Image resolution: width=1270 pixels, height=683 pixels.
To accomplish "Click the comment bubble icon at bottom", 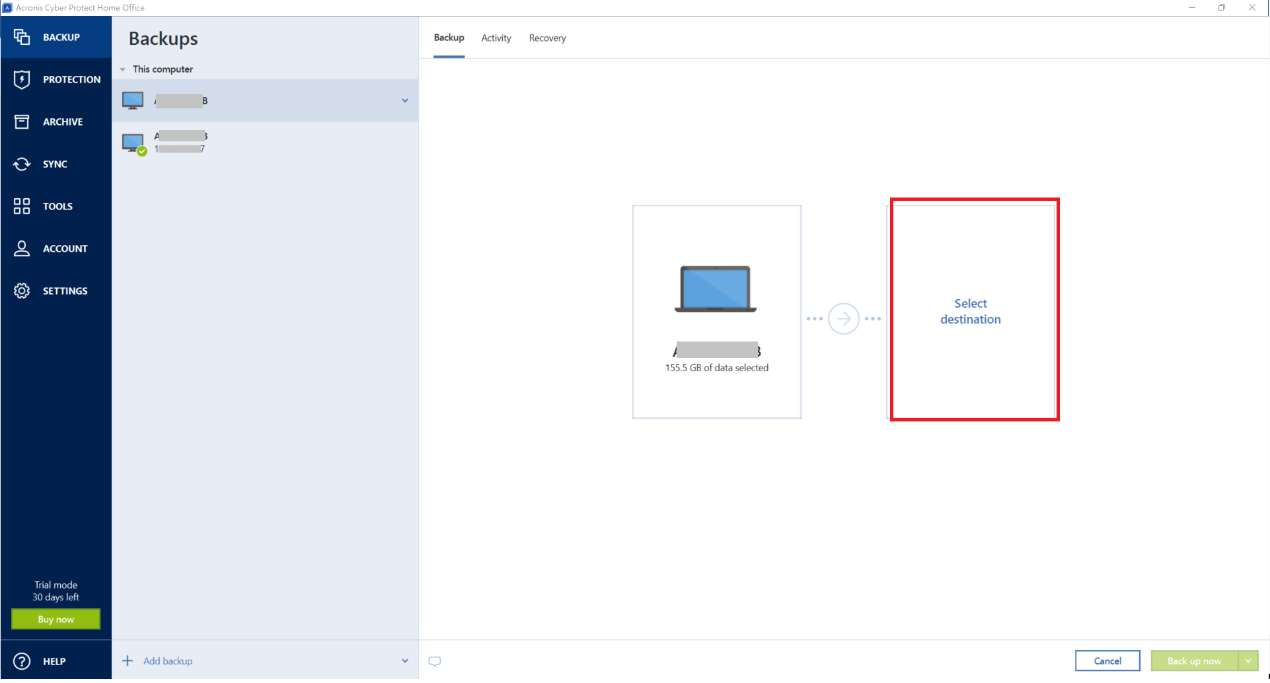I will pos(435,661).
